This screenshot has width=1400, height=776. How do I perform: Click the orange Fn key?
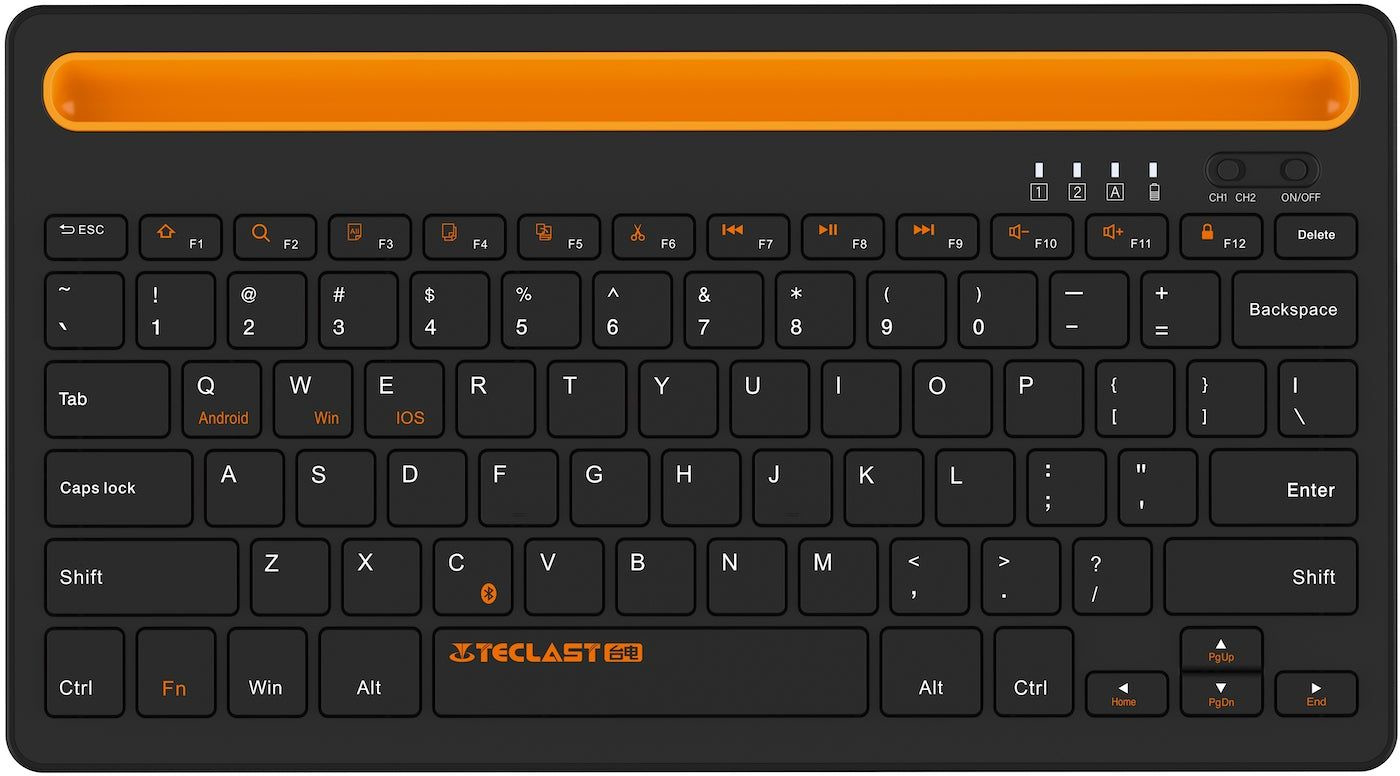click(x=175, y=672)
